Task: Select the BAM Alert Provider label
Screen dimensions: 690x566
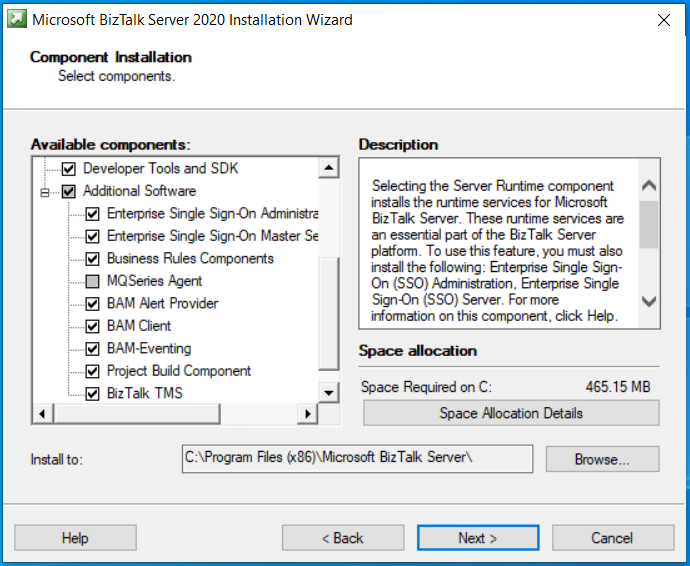Action: 162,303
